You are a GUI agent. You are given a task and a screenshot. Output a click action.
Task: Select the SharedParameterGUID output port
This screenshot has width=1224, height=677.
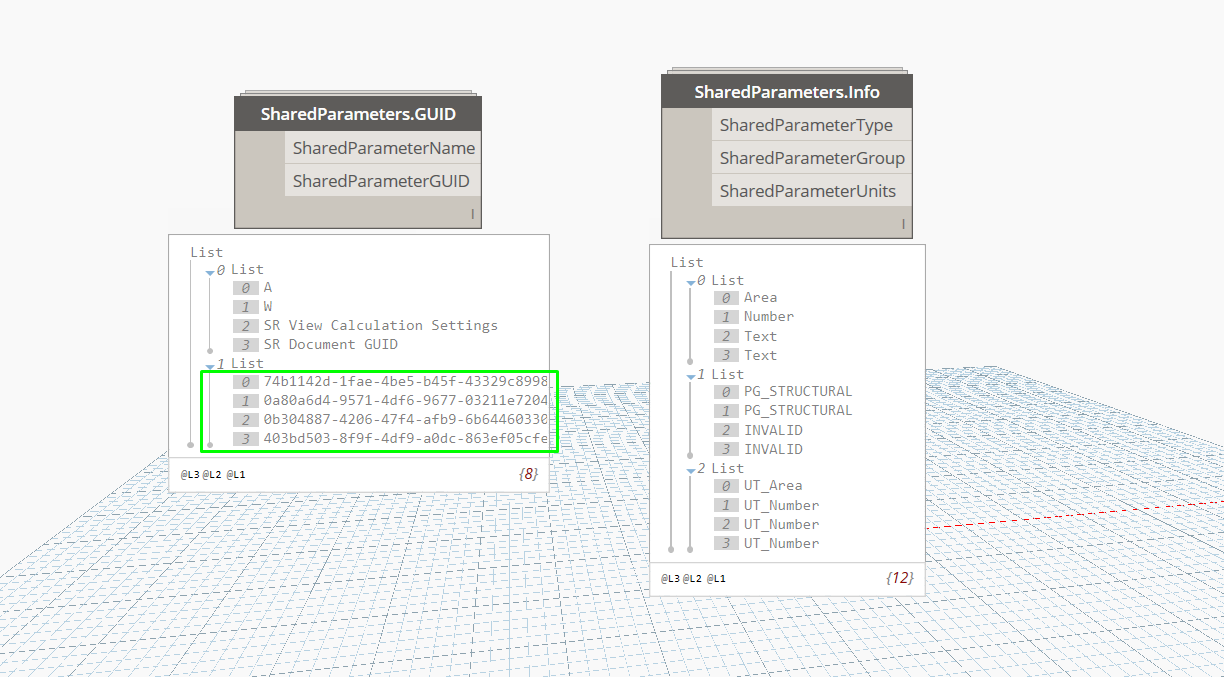381,181
